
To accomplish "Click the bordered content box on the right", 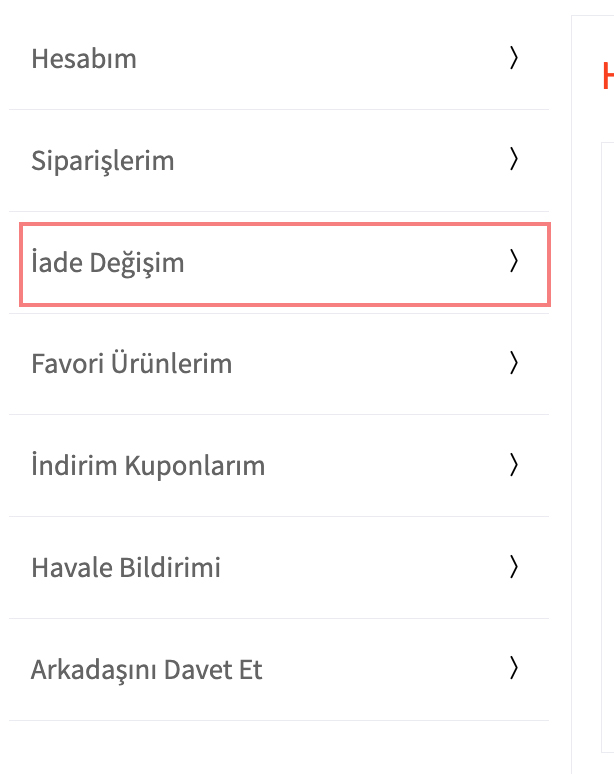I will click(606, 450).
